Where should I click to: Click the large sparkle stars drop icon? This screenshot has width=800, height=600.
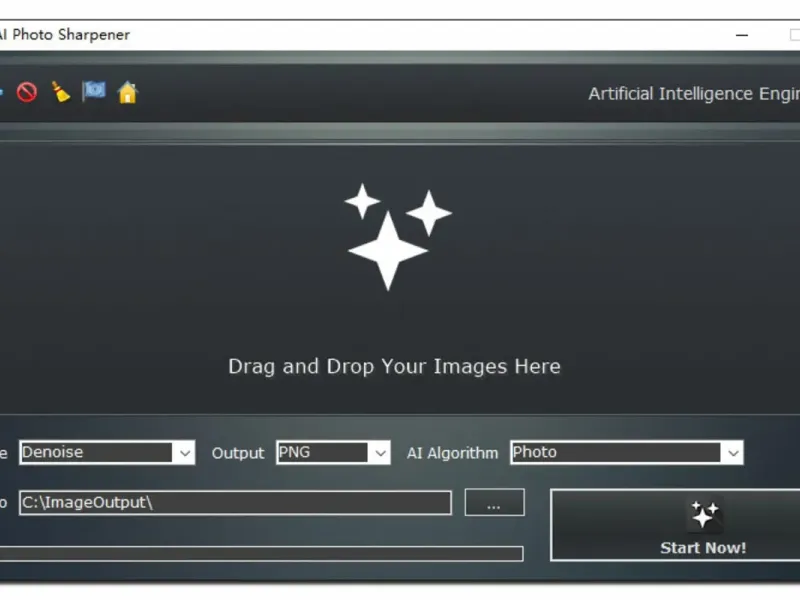click(x=398, y=237)
